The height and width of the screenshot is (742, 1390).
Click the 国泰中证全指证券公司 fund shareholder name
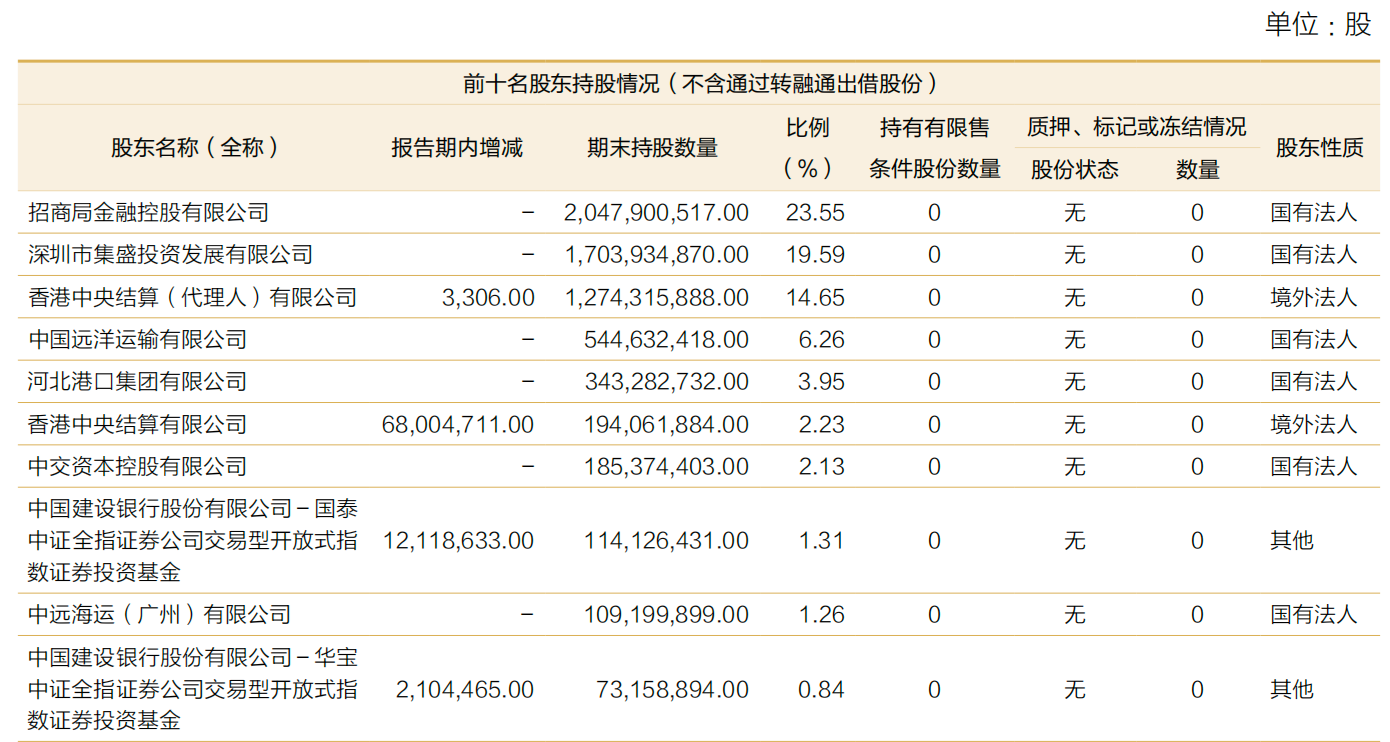click(x=193, y=541)
